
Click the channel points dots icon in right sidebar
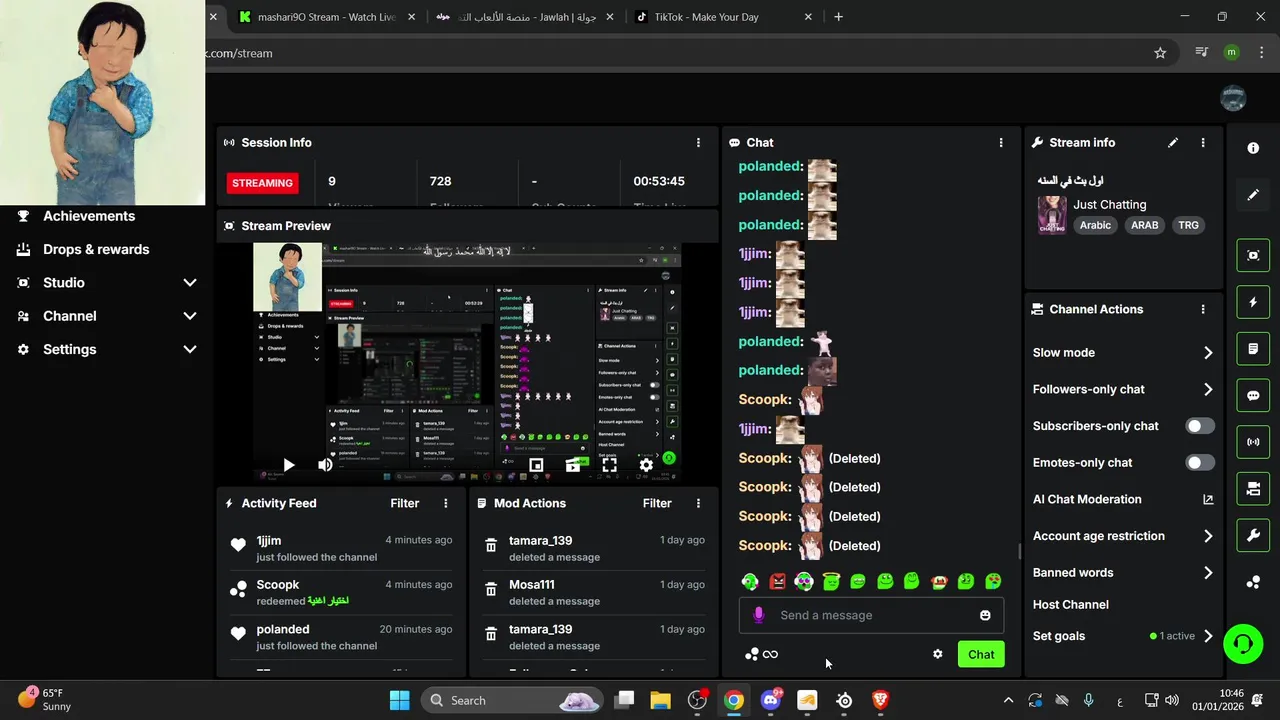[1253, 582]
